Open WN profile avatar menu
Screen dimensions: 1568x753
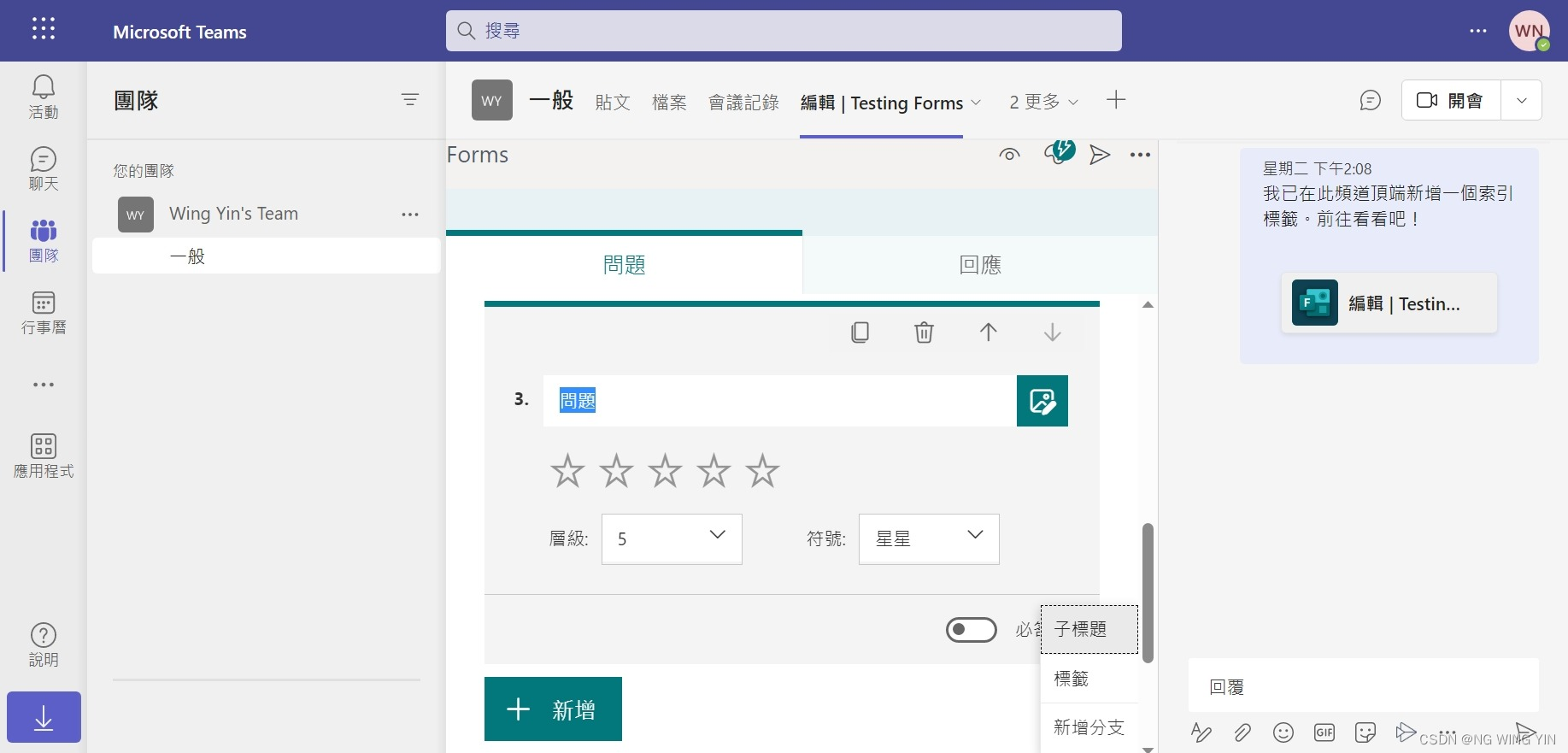(x=1529, y=31)
